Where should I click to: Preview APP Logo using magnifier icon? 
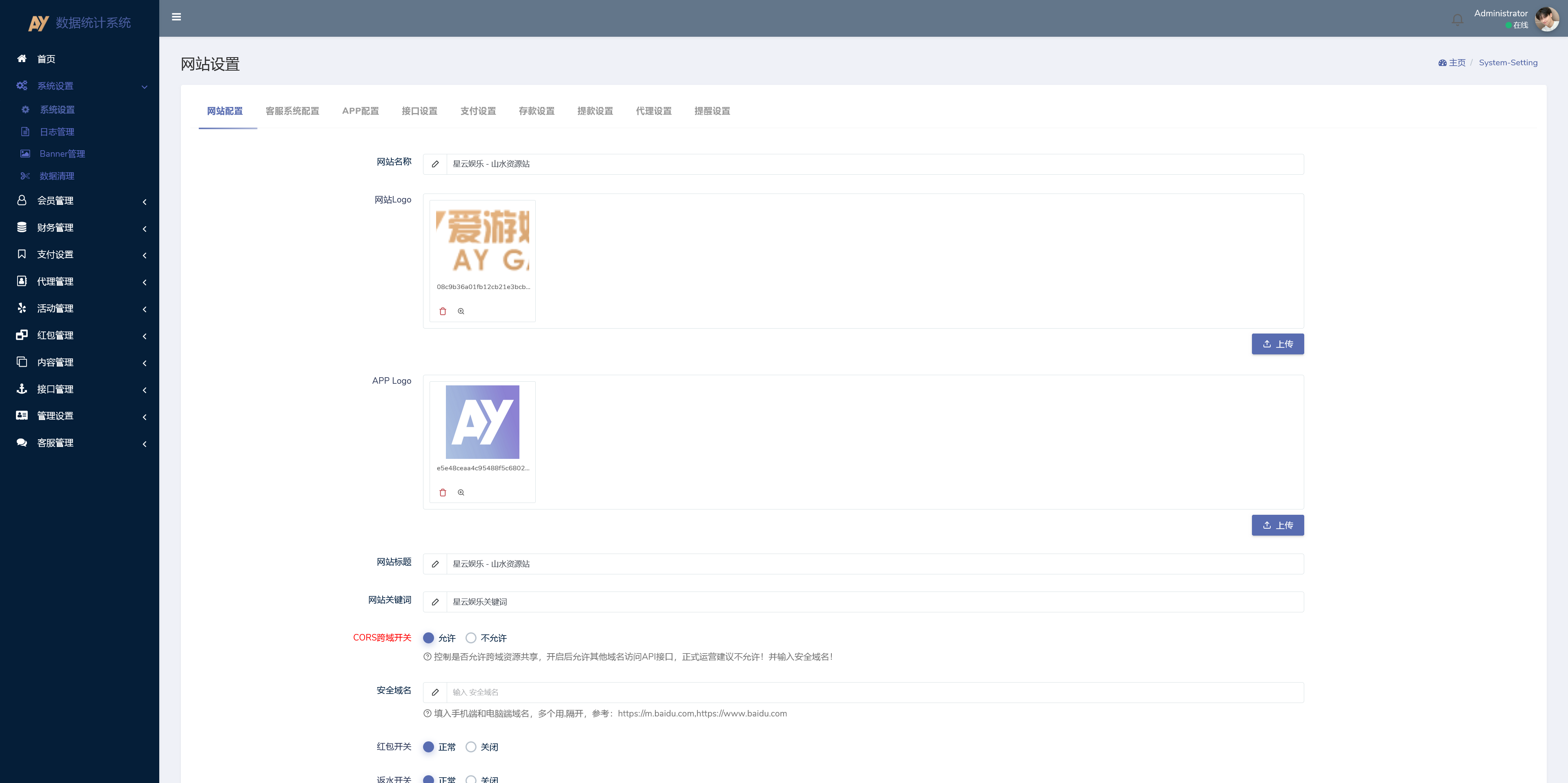(461, 492)
